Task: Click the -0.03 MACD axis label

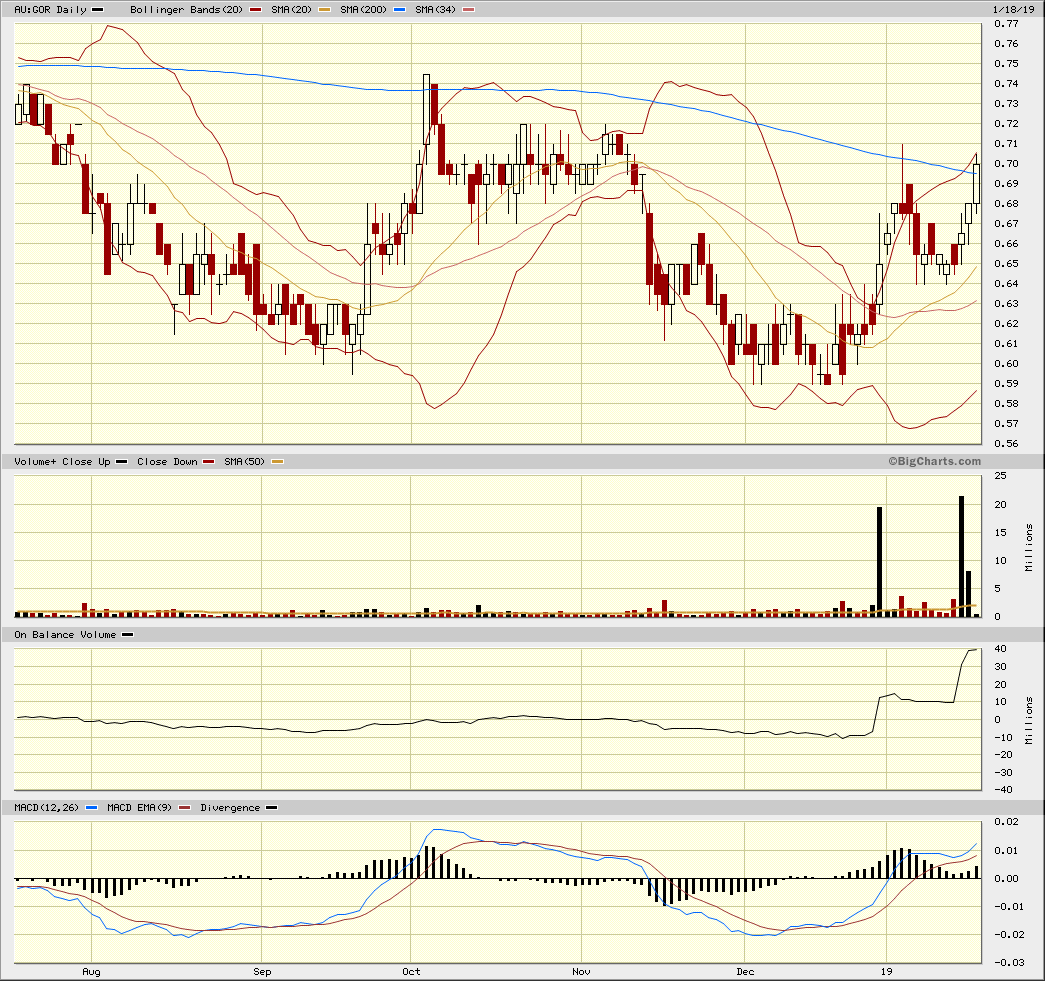Action: tap(1009, 962)
